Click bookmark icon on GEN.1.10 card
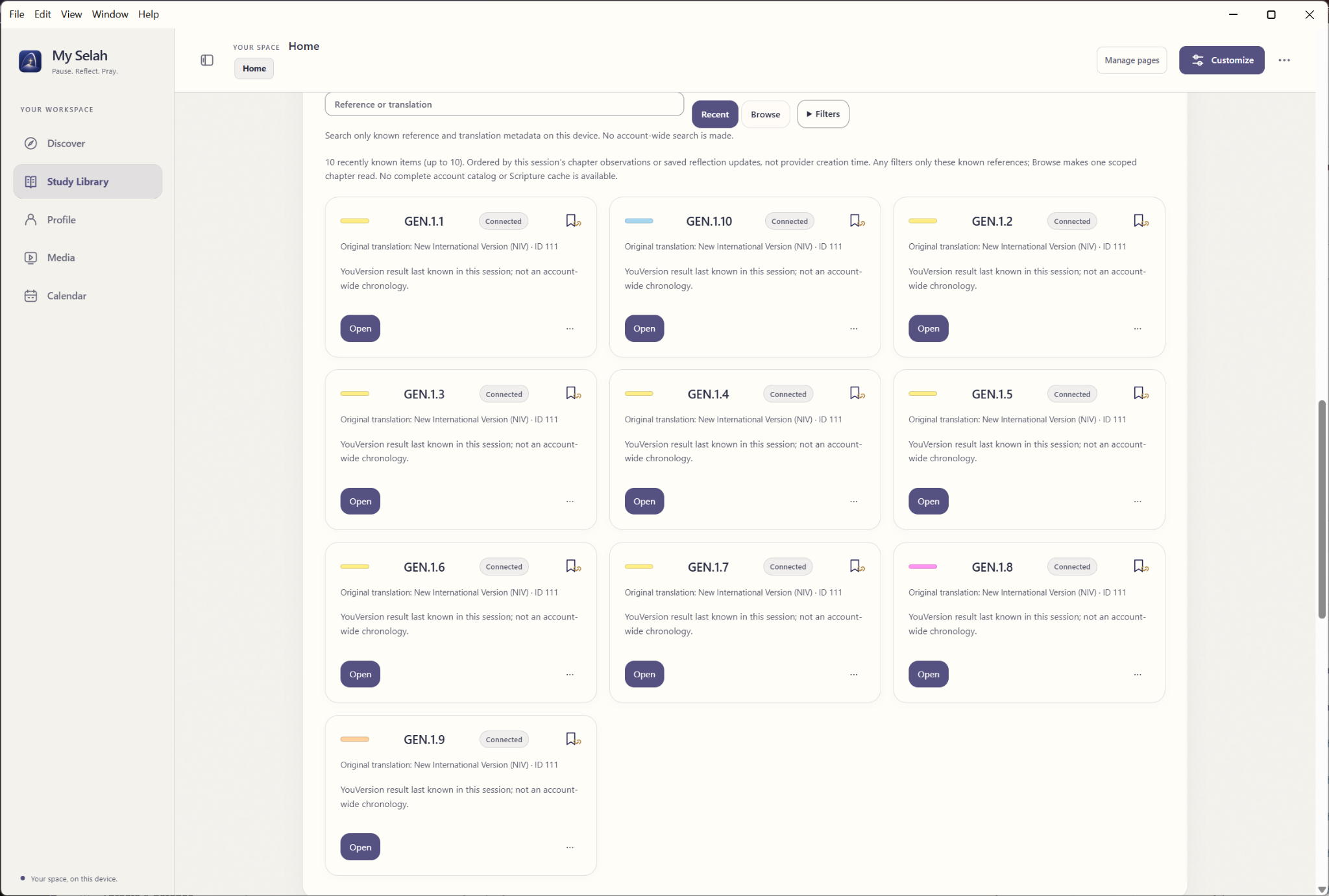The height and width of the screenshot is (896, 1329). [x=857, y=221]
